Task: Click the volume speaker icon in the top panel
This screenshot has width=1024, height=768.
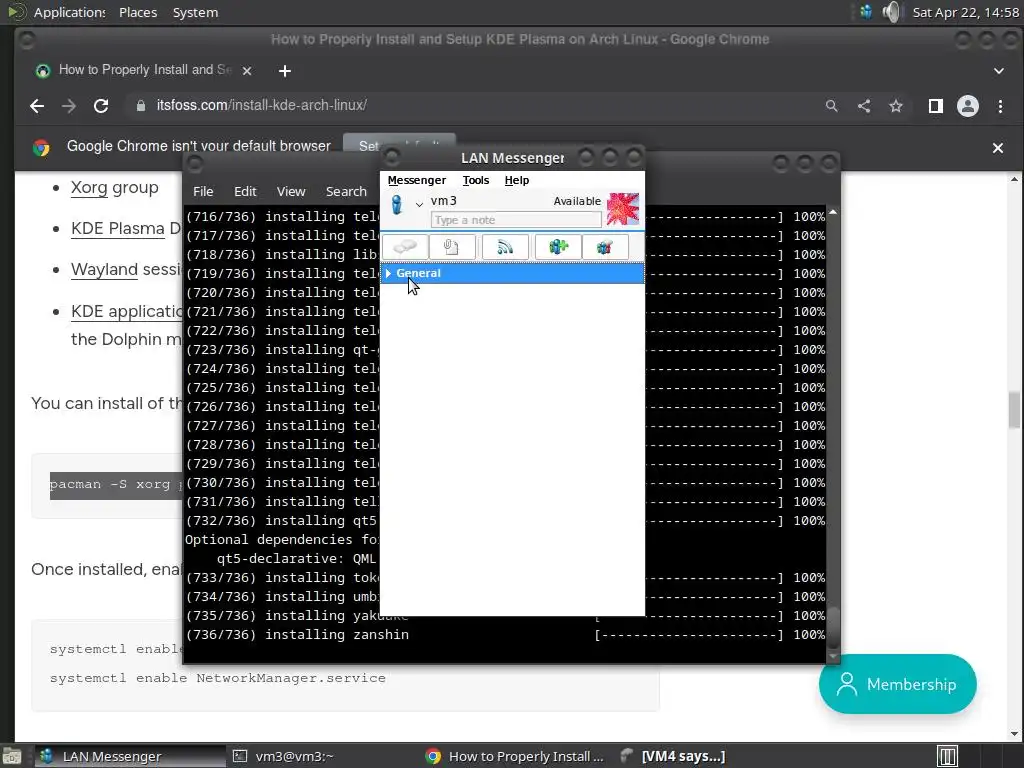Action: [x=891, y=12]
